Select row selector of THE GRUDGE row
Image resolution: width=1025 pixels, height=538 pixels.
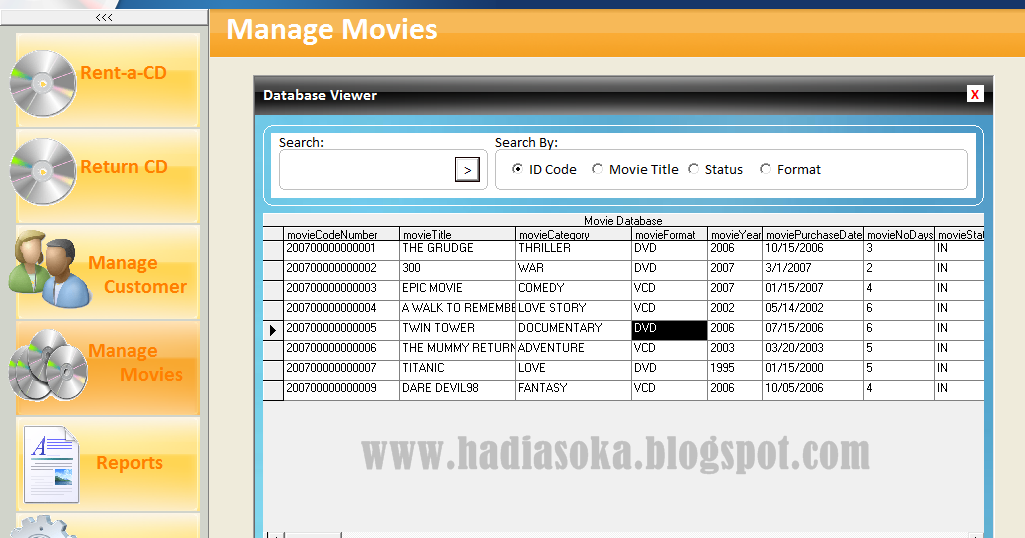point(273,250)
